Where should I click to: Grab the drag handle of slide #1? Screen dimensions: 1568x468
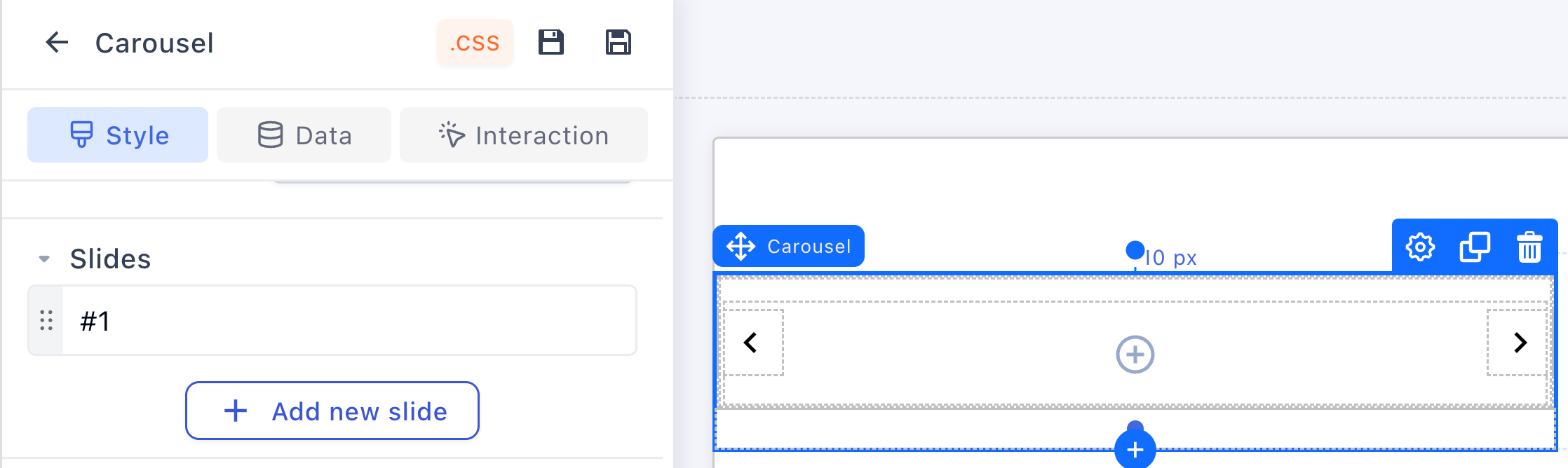click(x=46, y=320)
